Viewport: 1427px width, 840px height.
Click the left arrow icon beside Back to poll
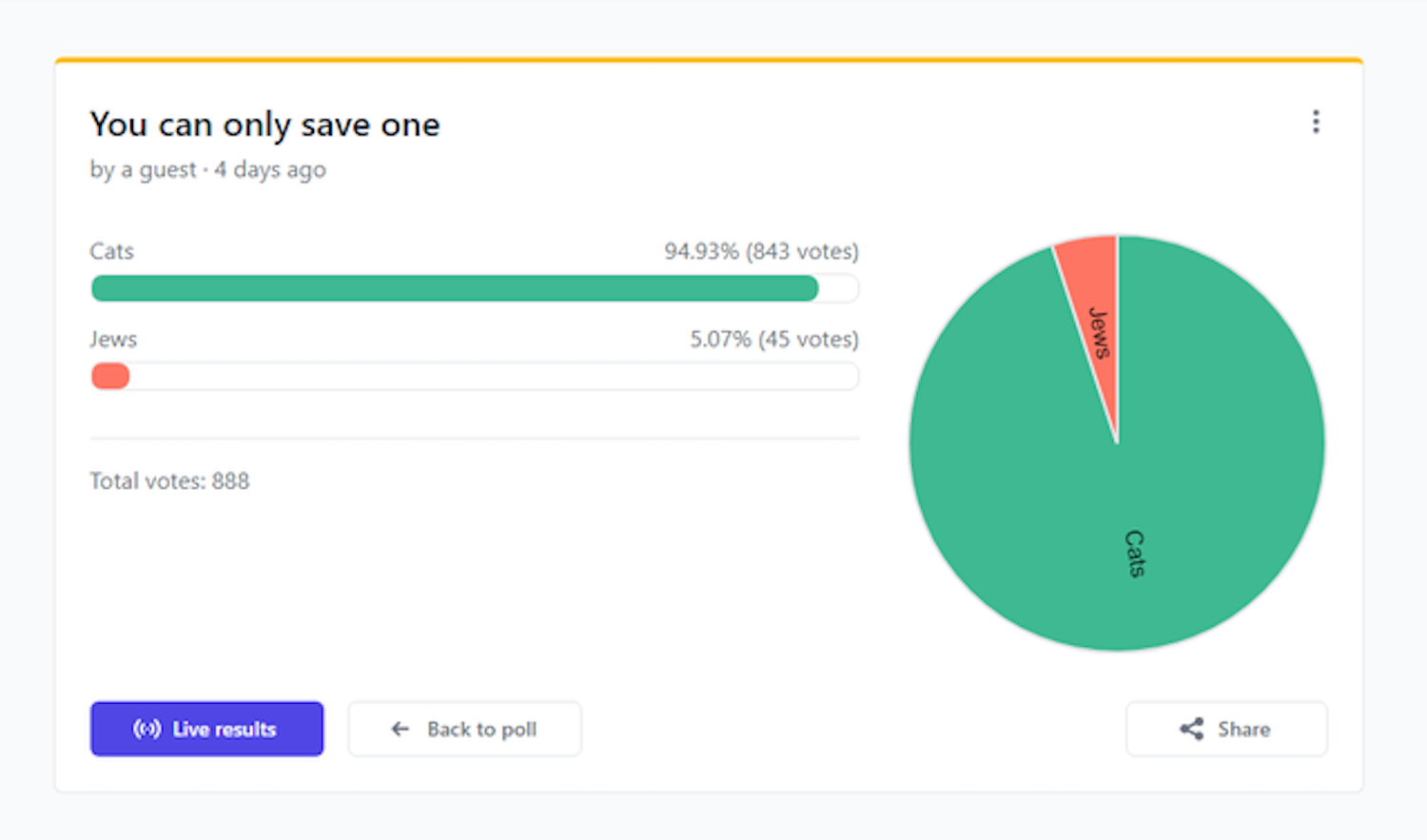[x=401, y=730]
